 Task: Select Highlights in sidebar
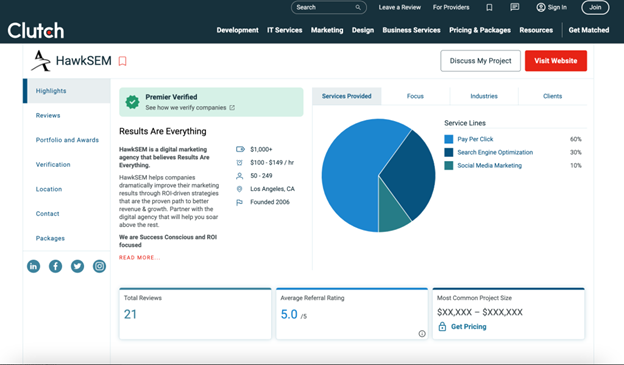coord(66,91)
